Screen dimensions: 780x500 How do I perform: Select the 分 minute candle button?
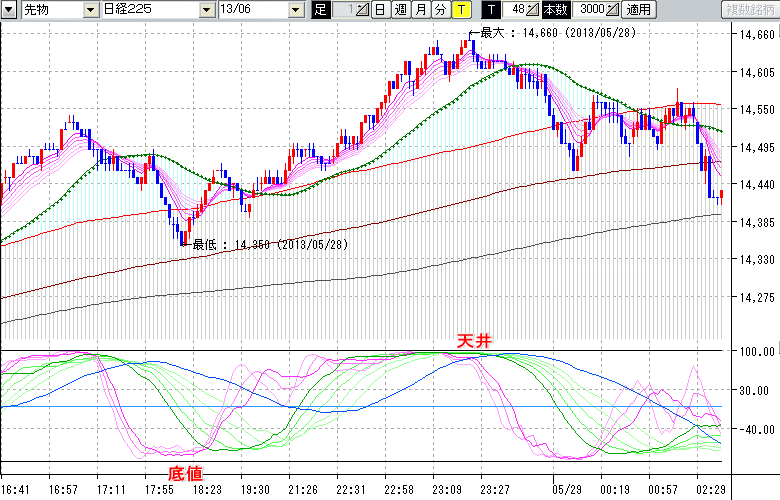coord(441,10)
